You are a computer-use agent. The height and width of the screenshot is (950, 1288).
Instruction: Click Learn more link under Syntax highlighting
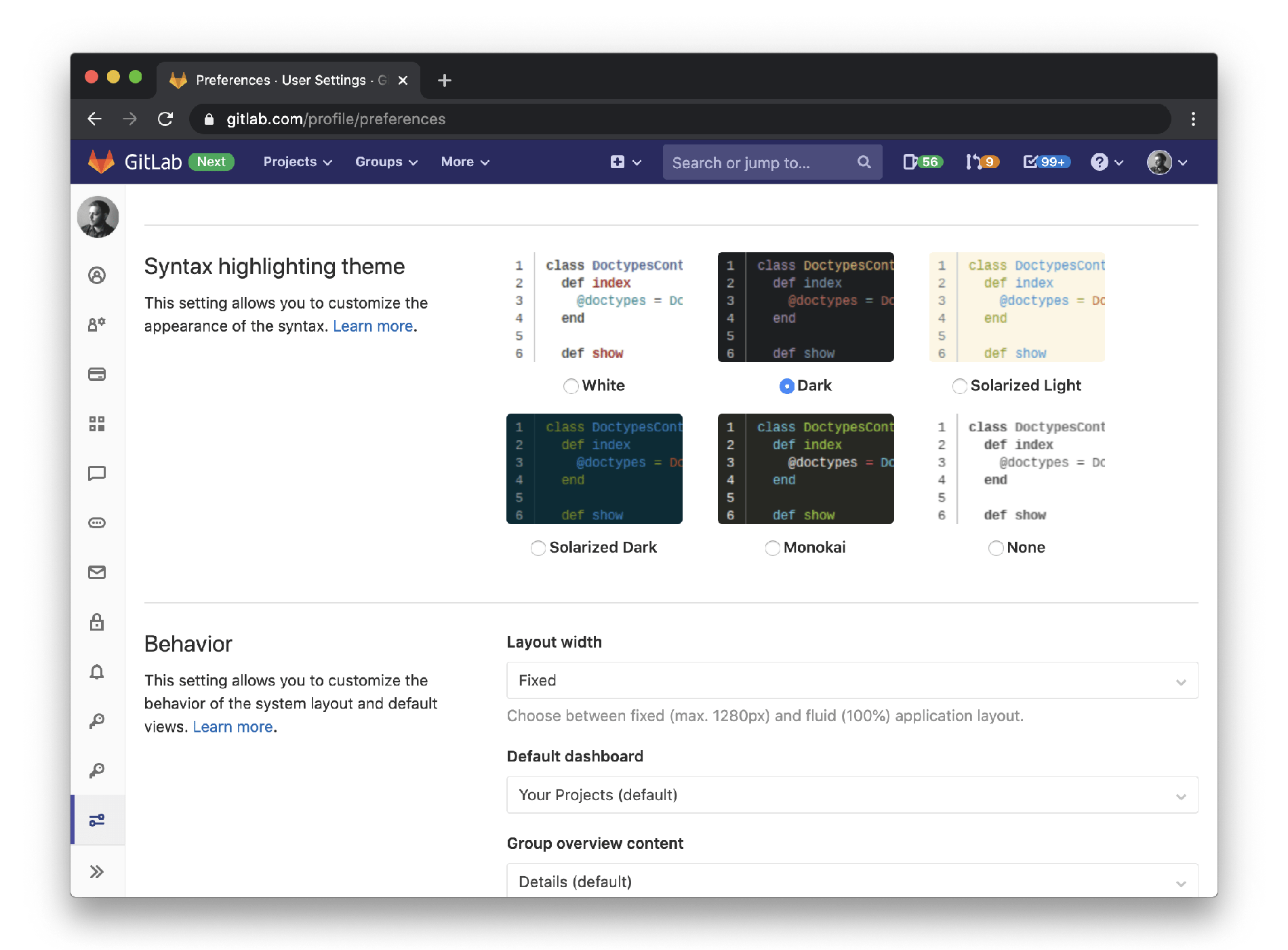tap(373, 326)
